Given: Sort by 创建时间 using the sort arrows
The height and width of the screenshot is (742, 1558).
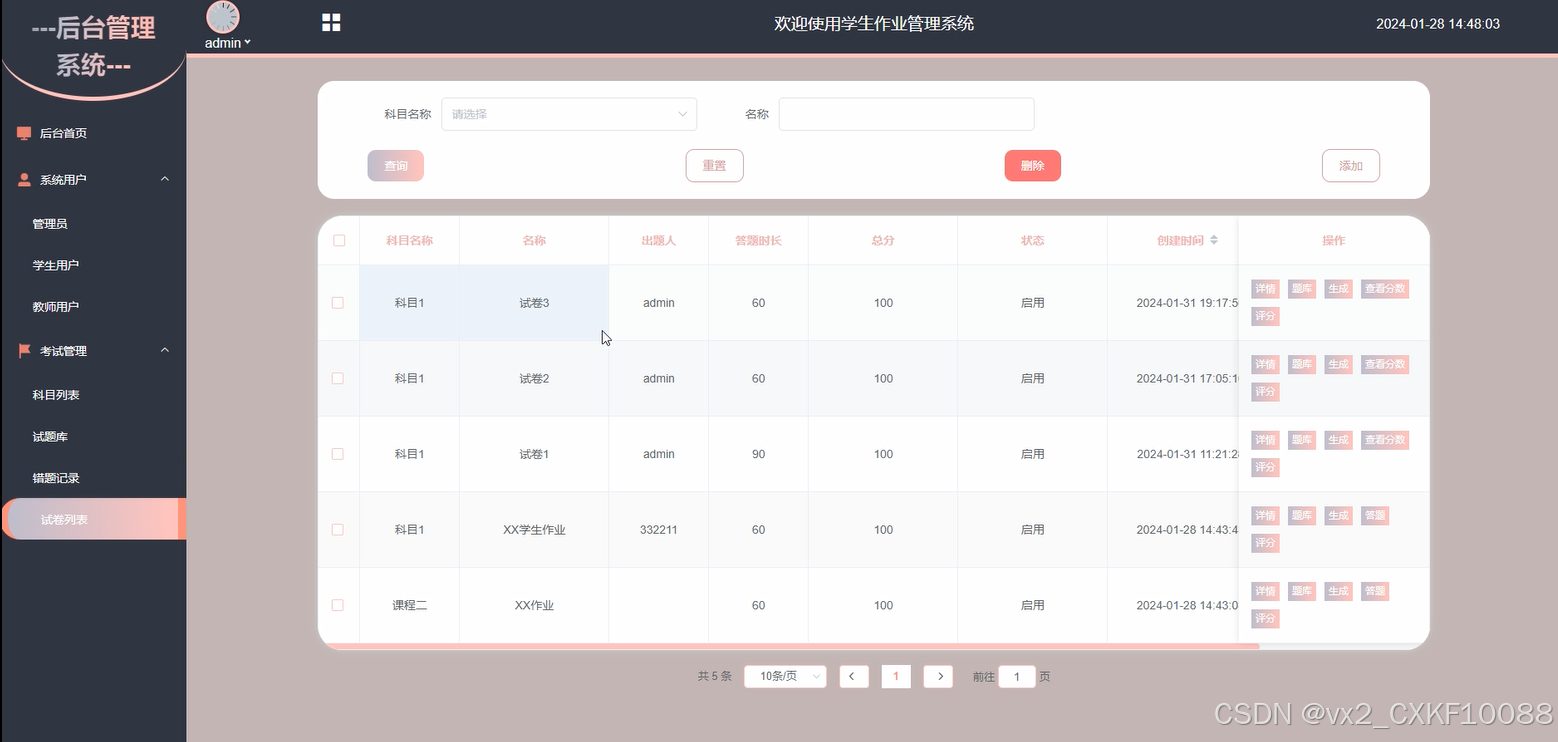Looking at the screenshot, I should tap(1214, 240).
